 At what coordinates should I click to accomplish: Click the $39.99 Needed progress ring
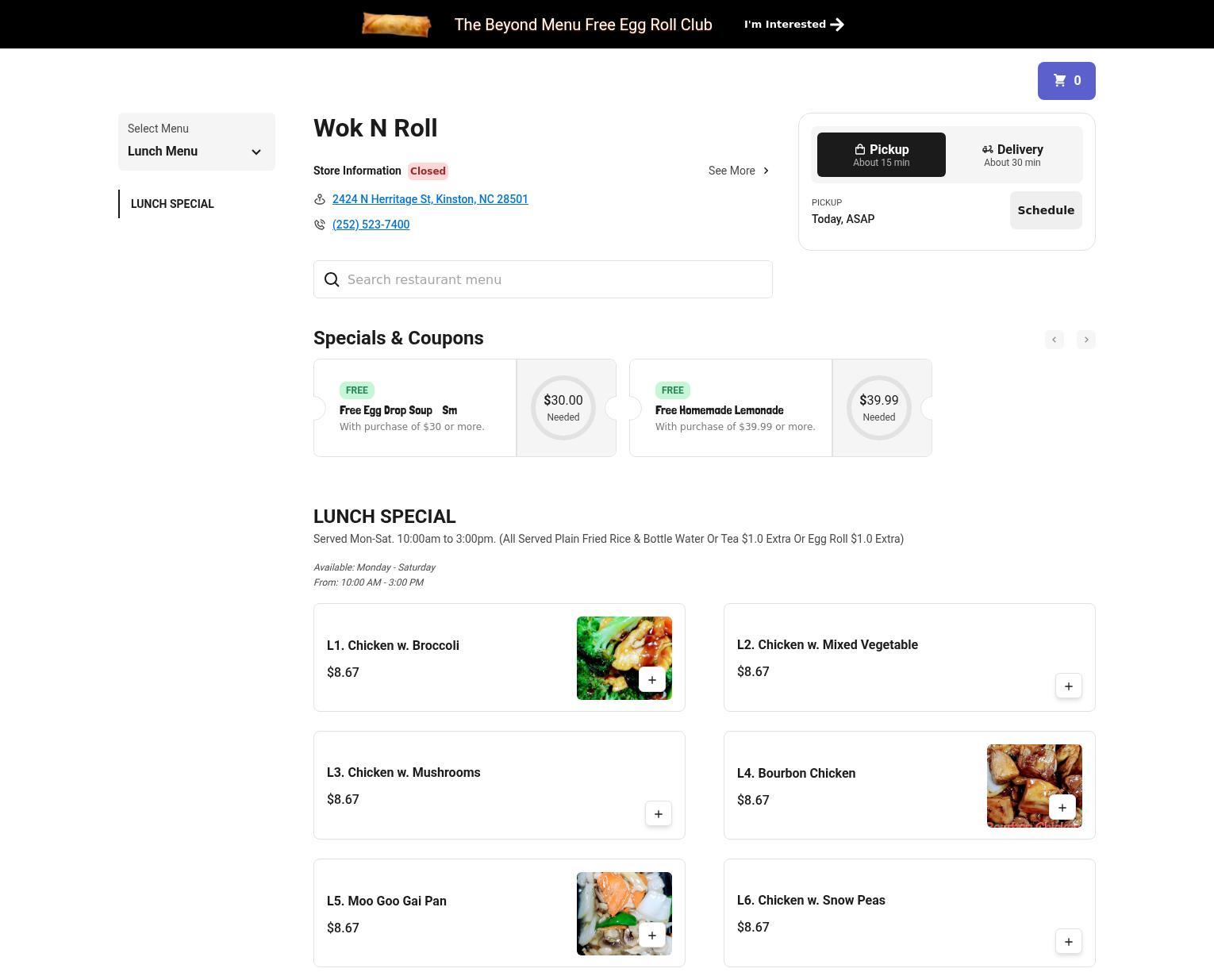tap(879, 408)
